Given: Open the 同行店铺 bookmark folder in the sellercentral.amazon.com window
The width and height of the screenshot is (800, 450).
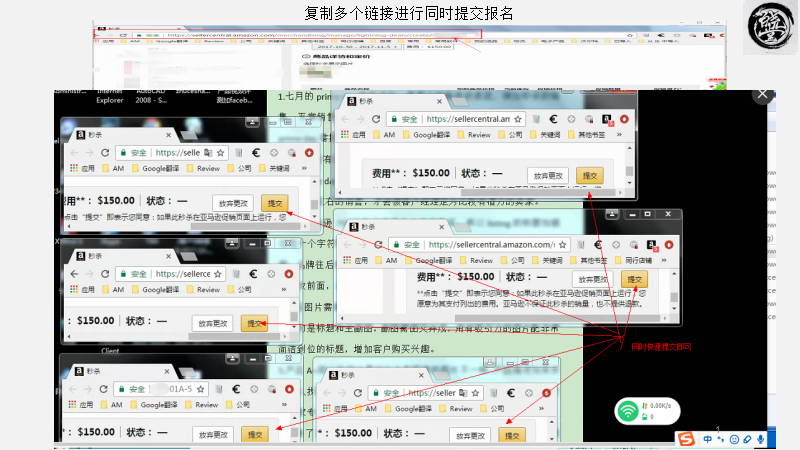Looking at the screenshot, I should click(633, 260).
